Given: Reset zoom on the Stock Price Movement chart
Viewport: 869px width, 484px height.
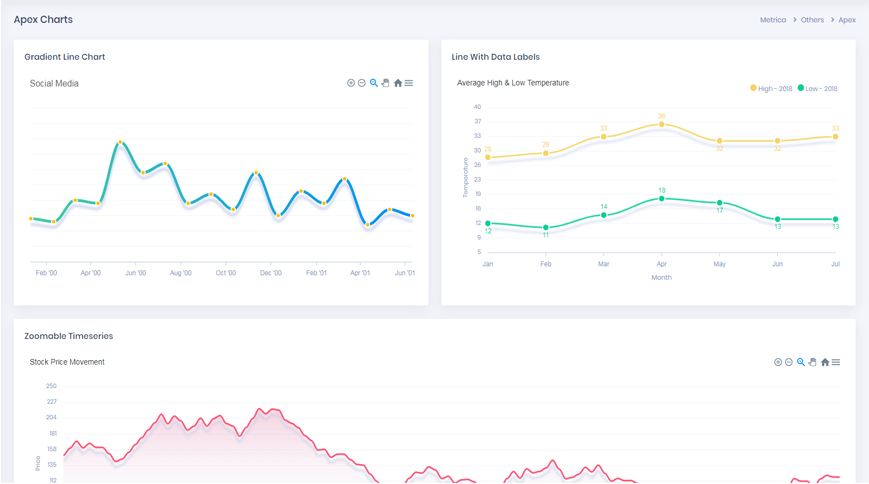Looking at the screenshot, I should coord(825,362).
